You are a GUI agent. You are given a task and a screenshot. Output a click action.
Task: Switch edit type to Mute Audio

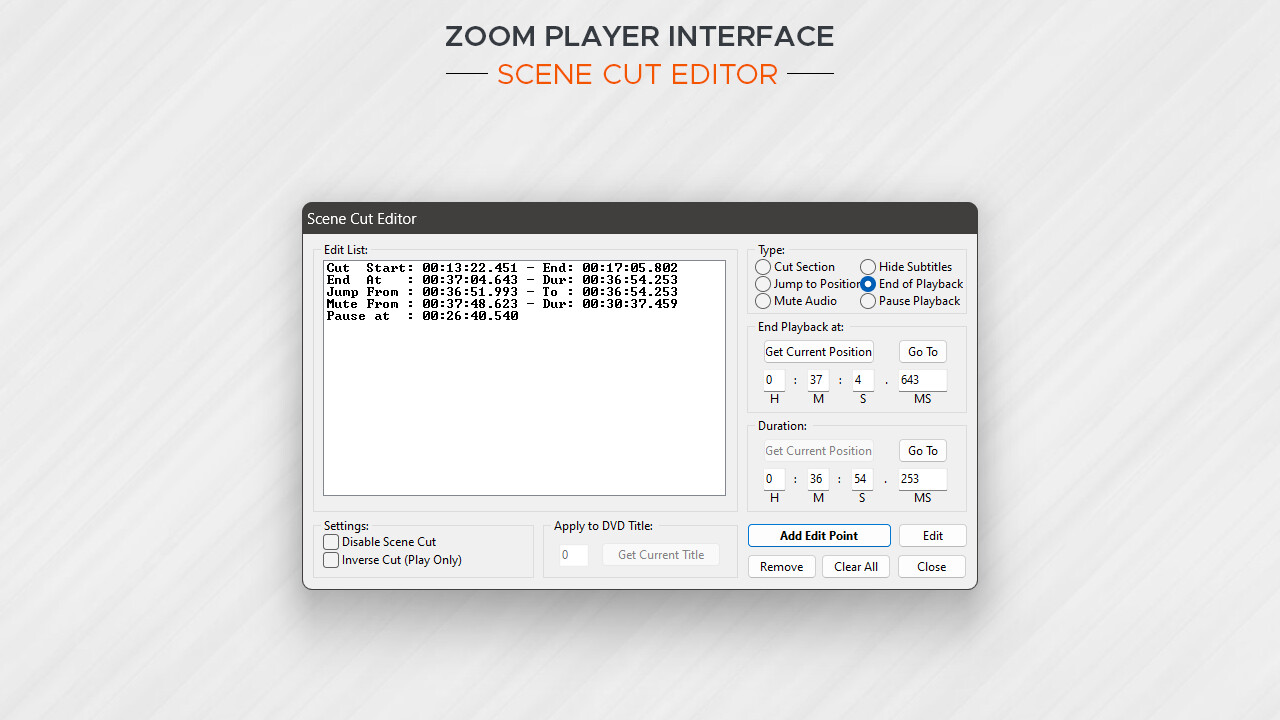[x=763, y=301]
